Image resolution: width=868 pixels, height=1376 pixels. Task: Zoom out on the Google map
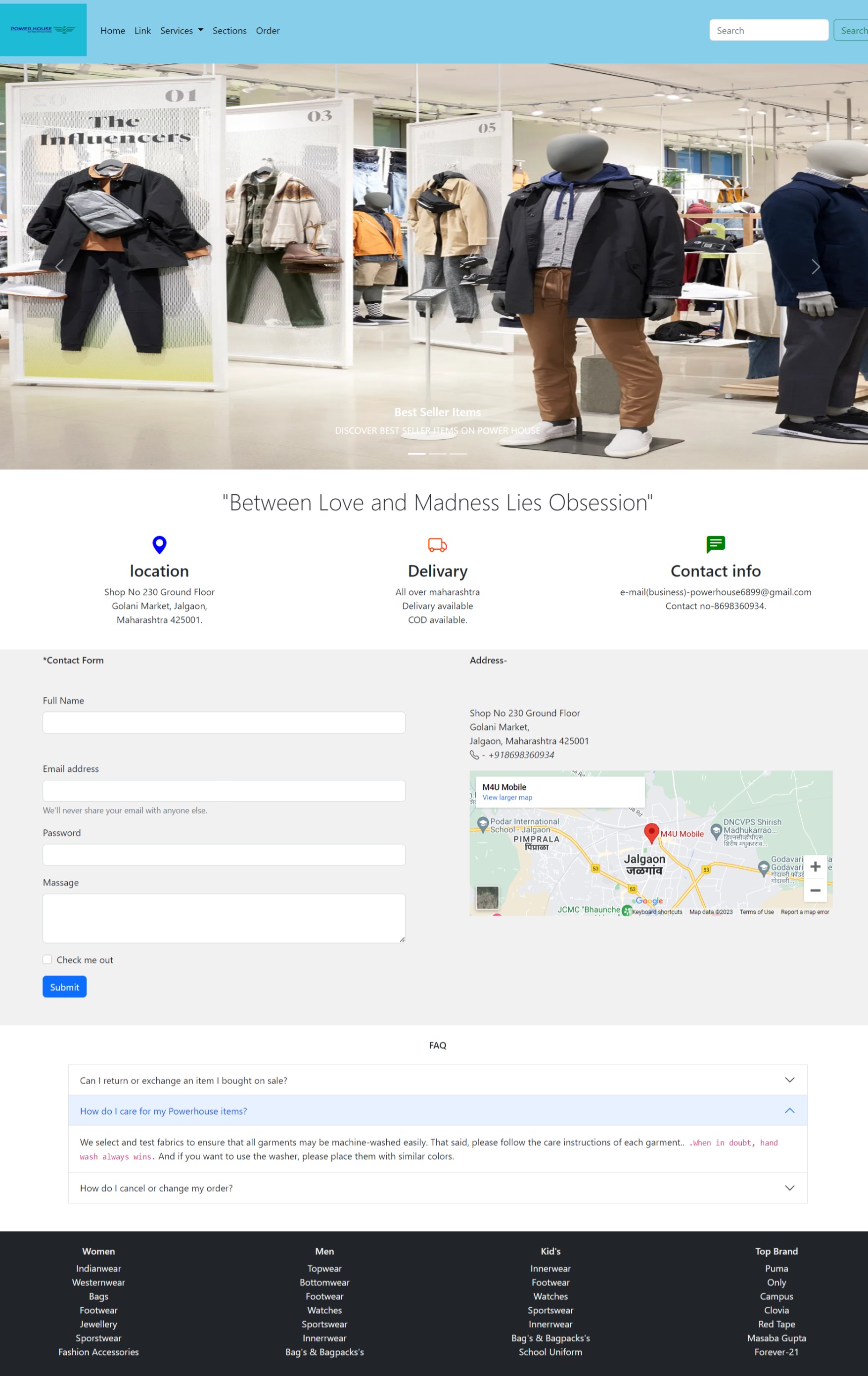coord(816,890)
